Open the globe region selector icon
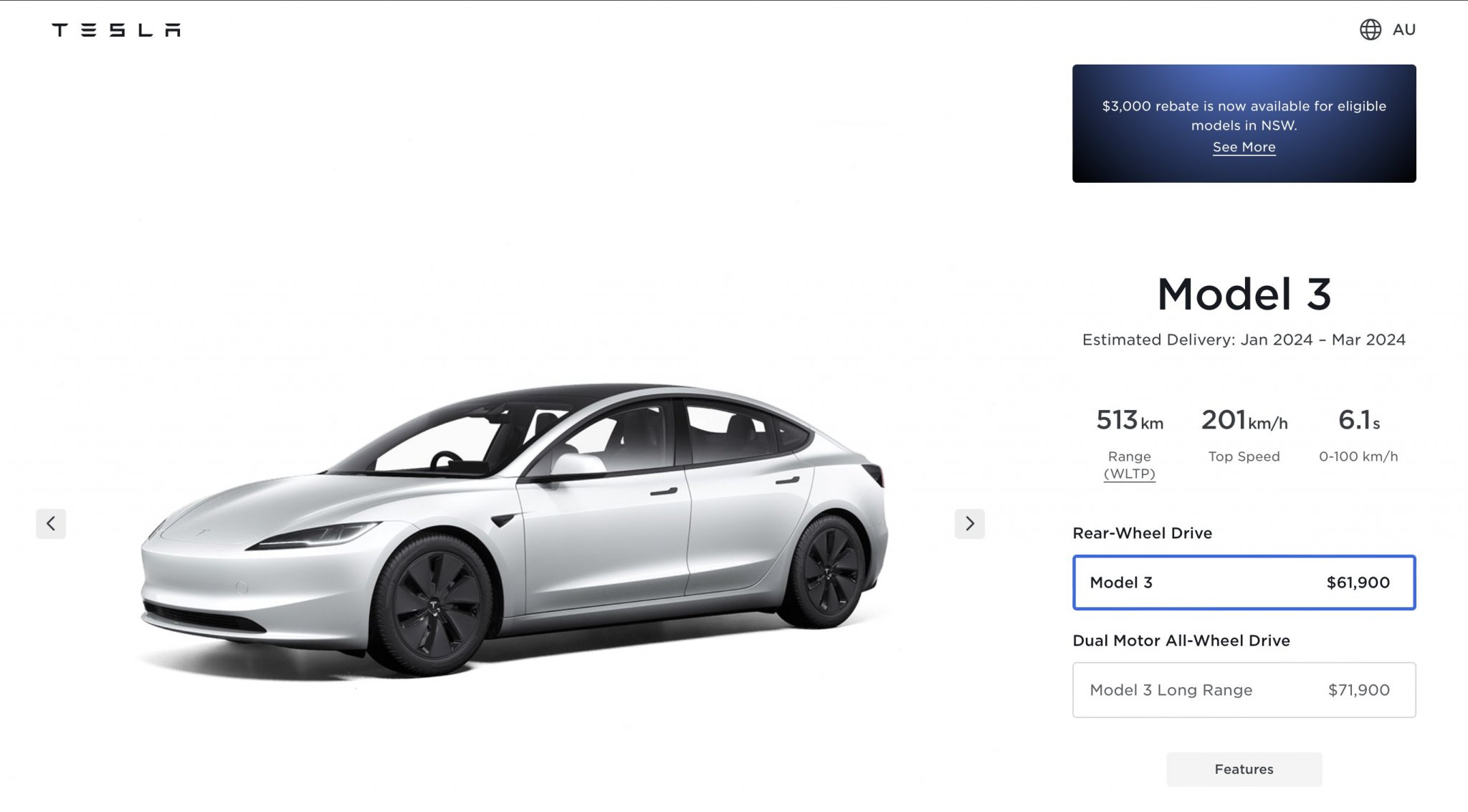Image resolution: width=1468 pixels, height=812 pixels. [1370, 29]
